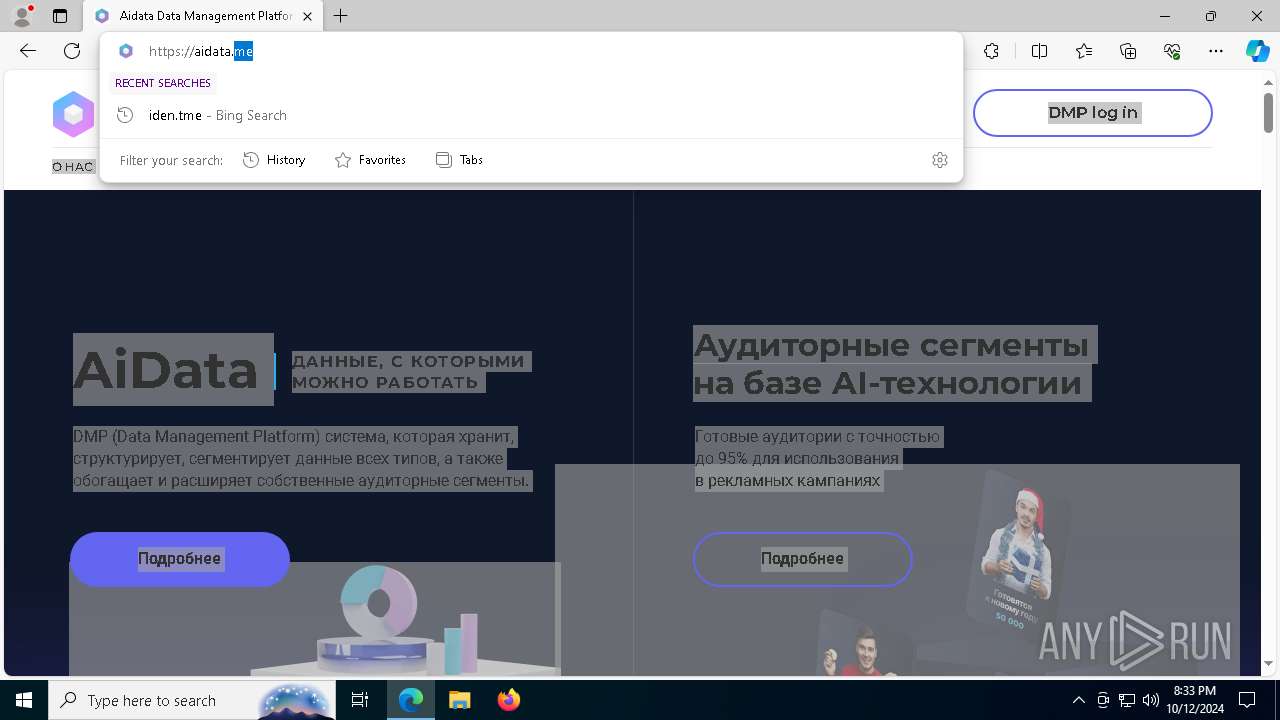Click the Аудиторные сегменты heading
This screenshot has height=720, width=1280.
point(890,364)
